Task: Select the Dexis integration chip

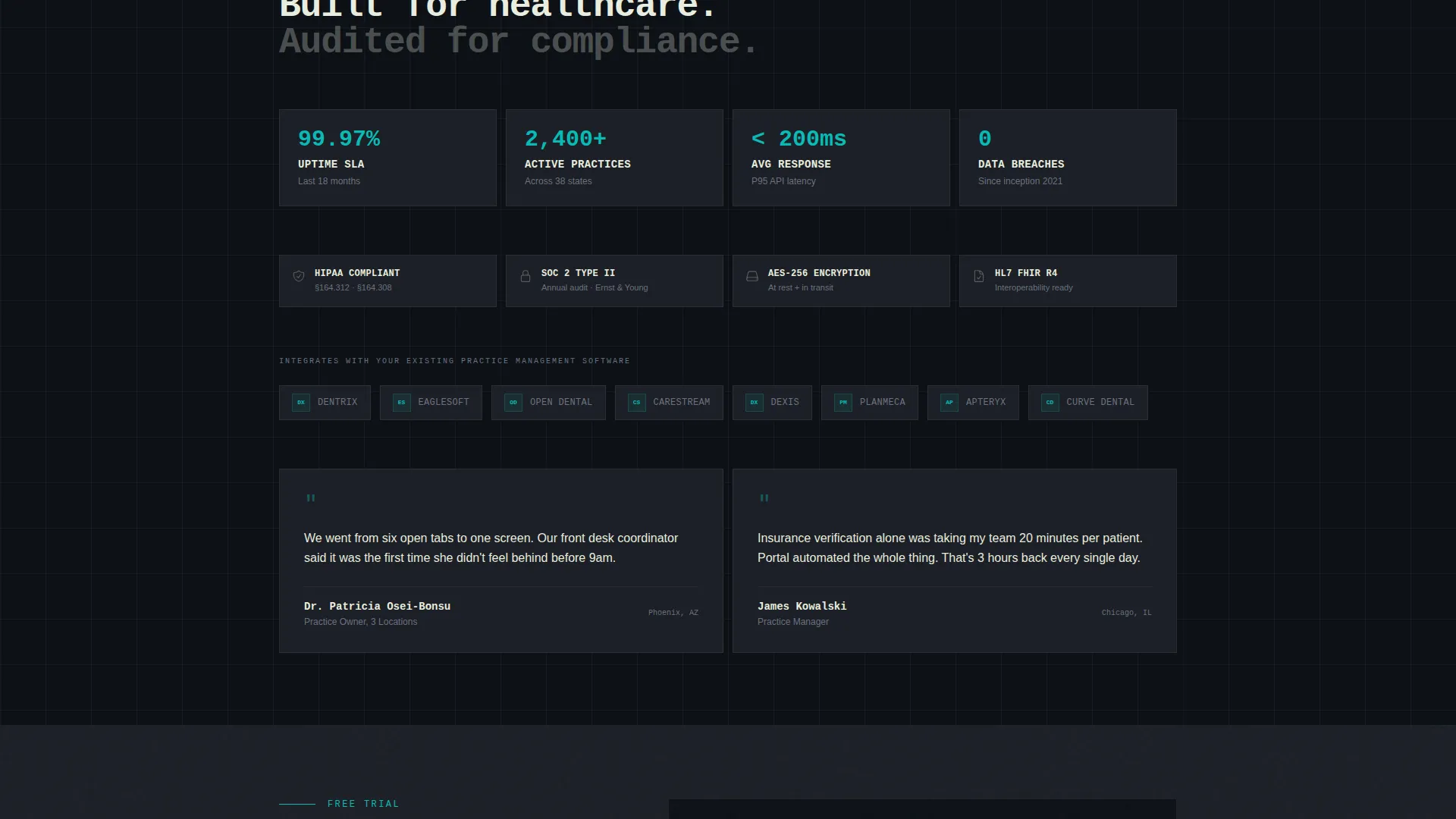Action: click(772, 403)
